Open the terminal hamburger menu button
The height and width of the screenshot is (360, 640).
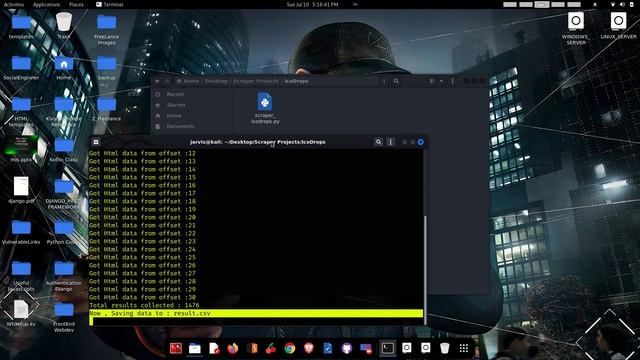click(x=390, y=142)
